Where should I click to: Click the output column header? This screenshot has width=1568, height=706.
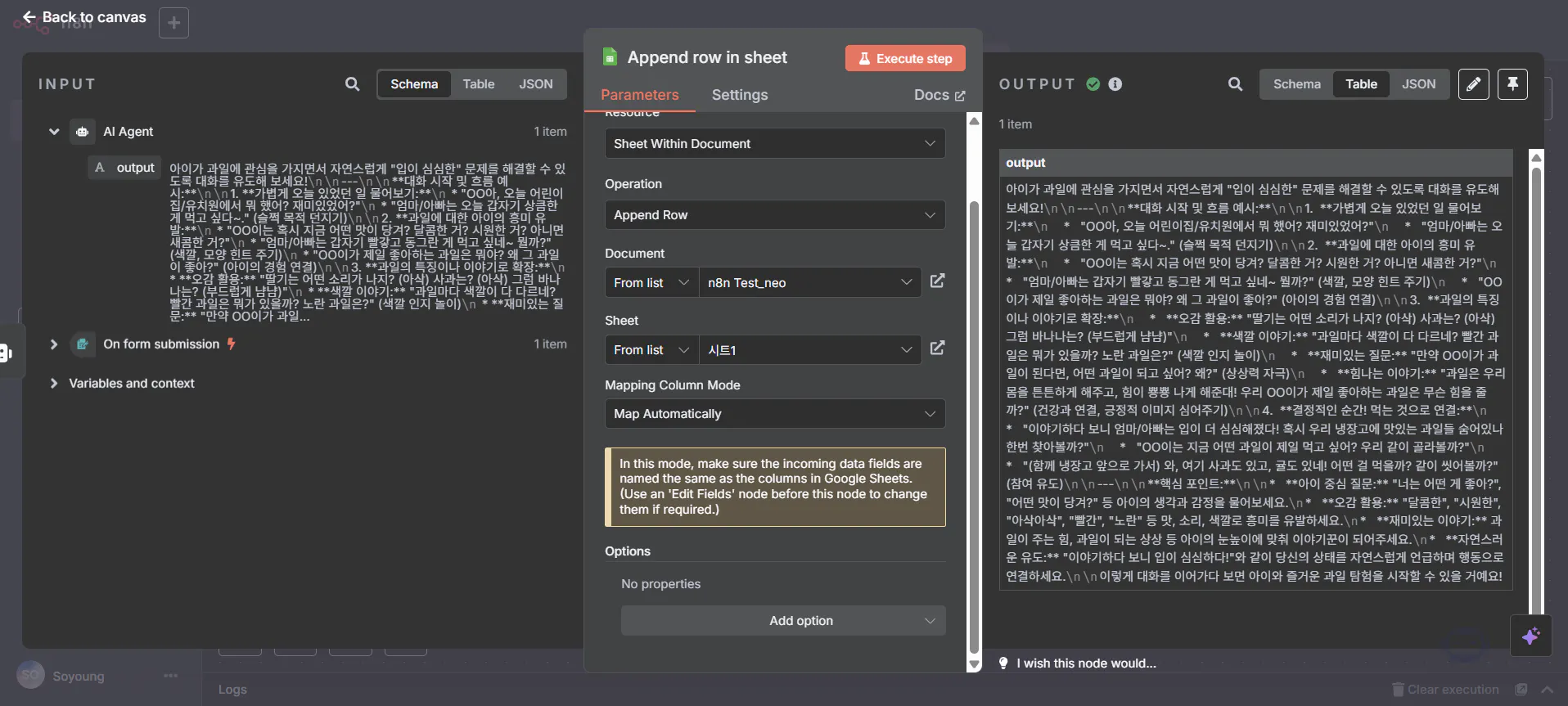(1255, 162)
